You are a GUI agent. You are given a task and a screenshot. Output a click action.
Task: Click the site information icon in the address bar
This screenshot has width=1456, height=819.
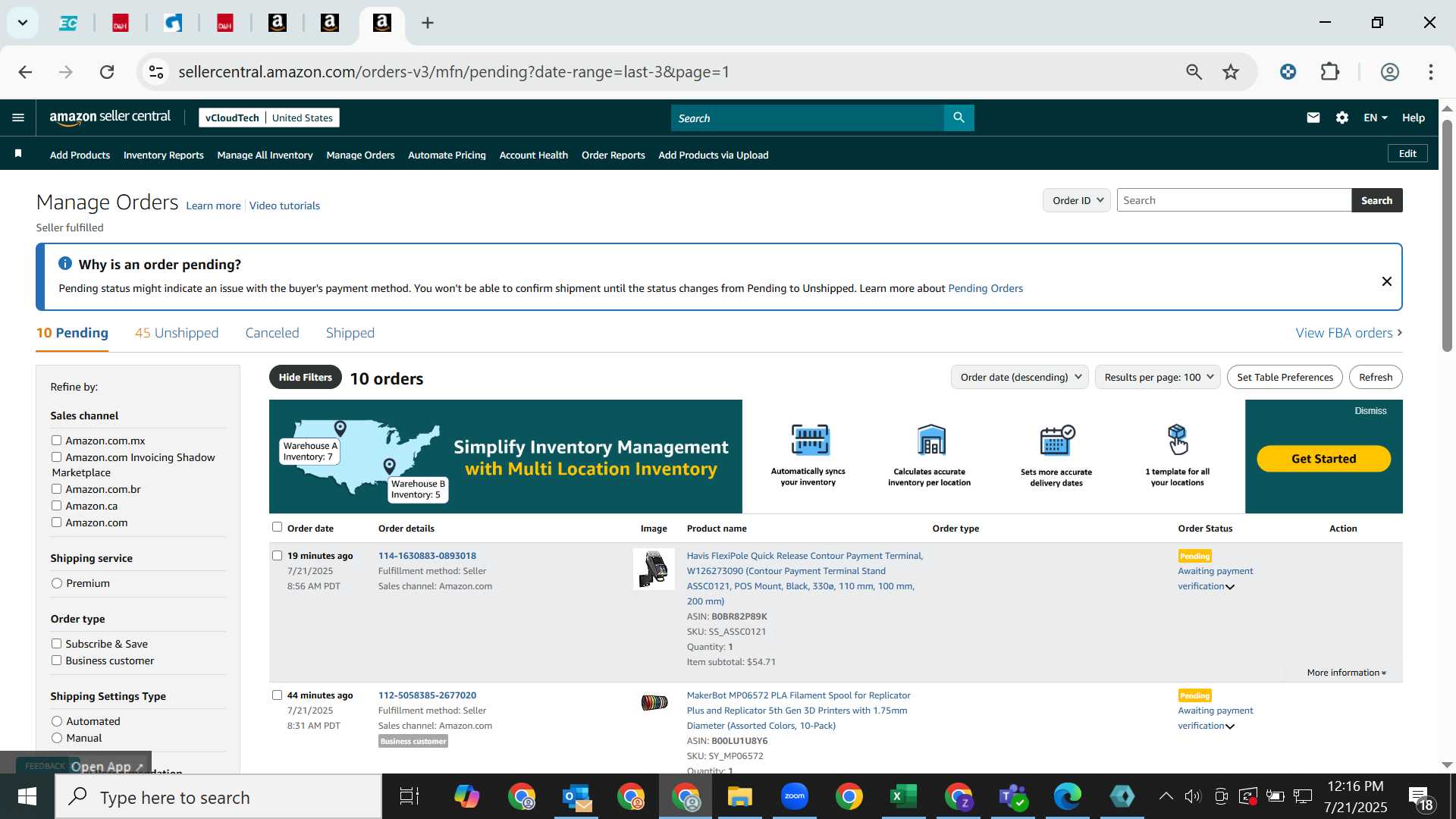[x=156, y=72]
